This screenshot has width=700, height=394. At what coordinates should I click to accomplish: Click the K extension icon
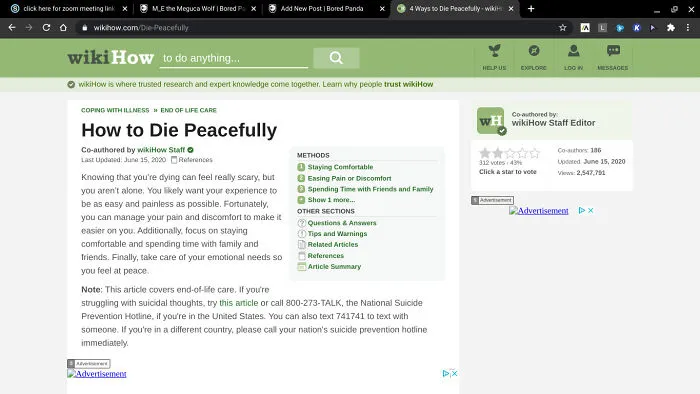click(x=637, y=28)
